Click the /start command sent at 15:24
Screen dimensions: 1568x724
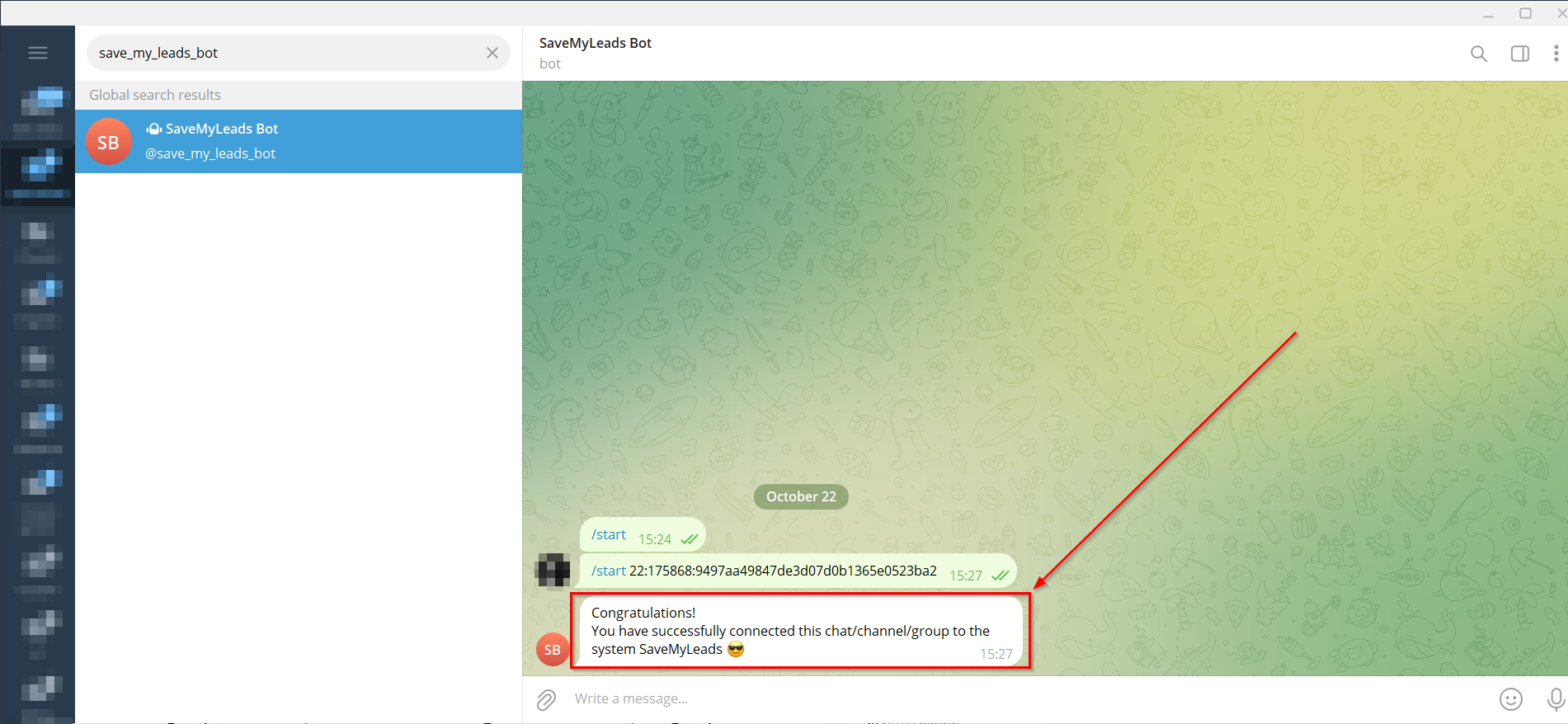(x=609, y=535)
